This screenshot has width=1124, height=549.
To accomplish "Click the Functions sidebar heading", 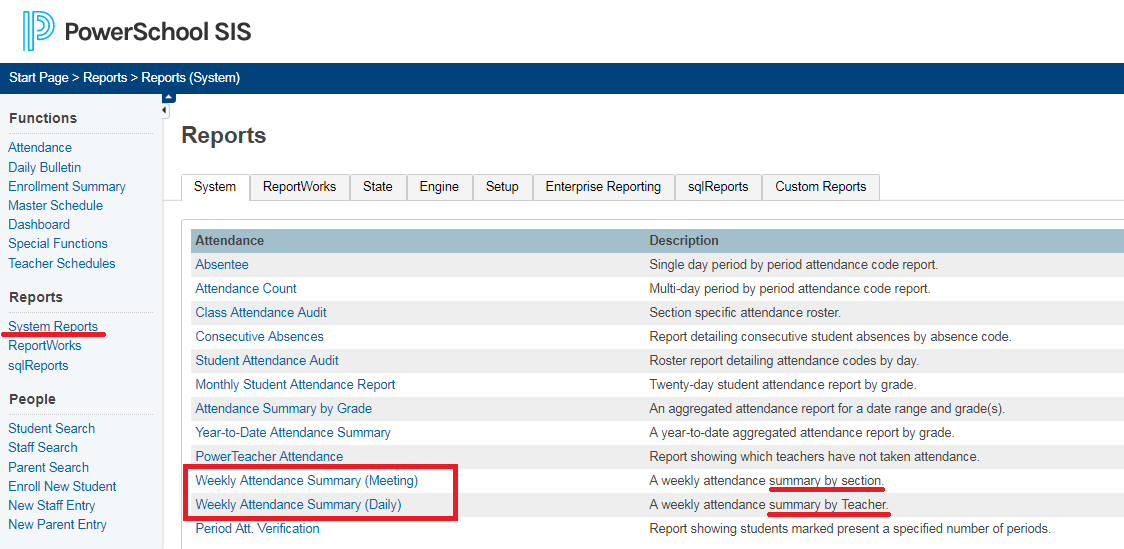I will tap(43, 118).
